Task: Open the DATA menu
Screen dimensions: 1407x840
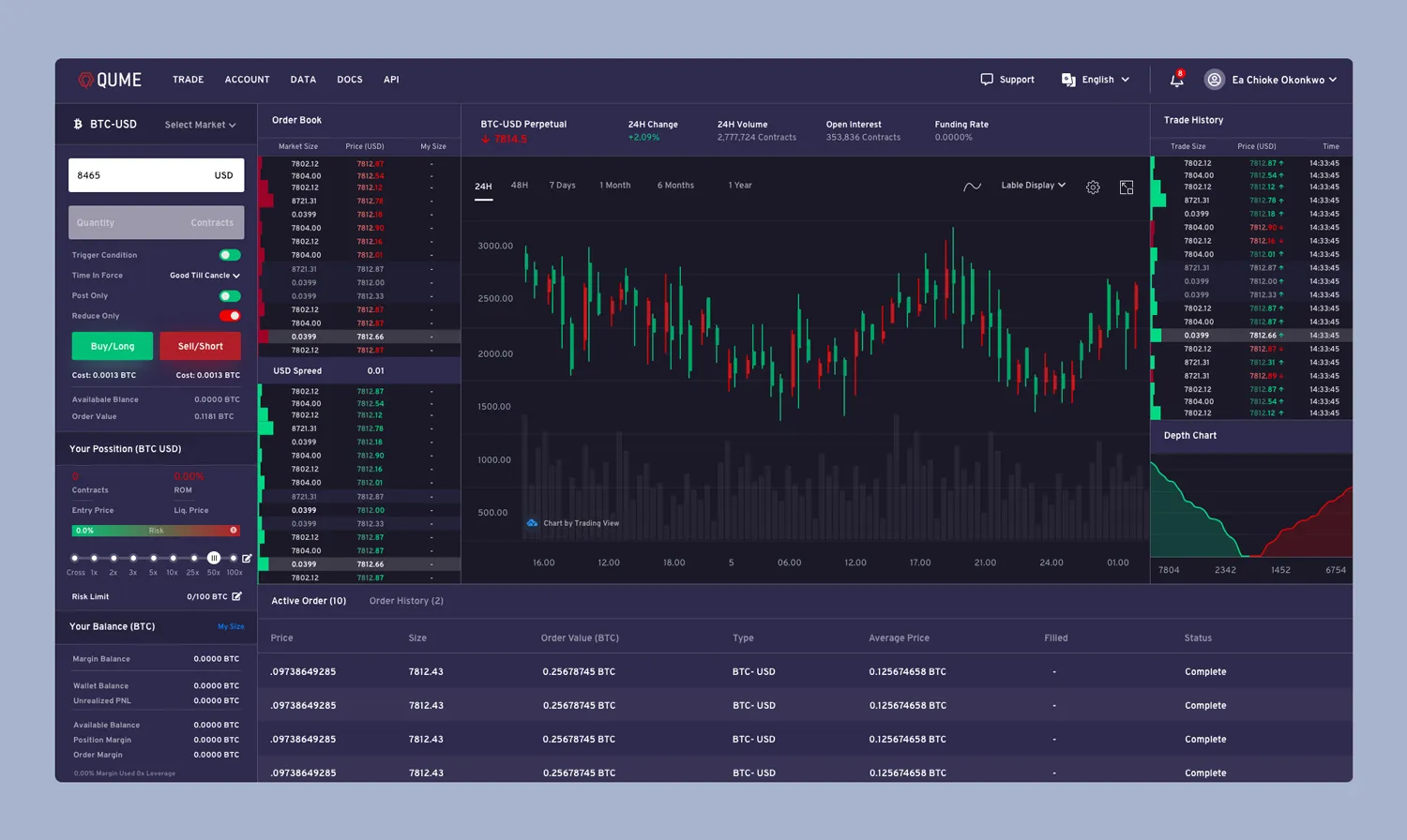Action: [x=303, y=80]
